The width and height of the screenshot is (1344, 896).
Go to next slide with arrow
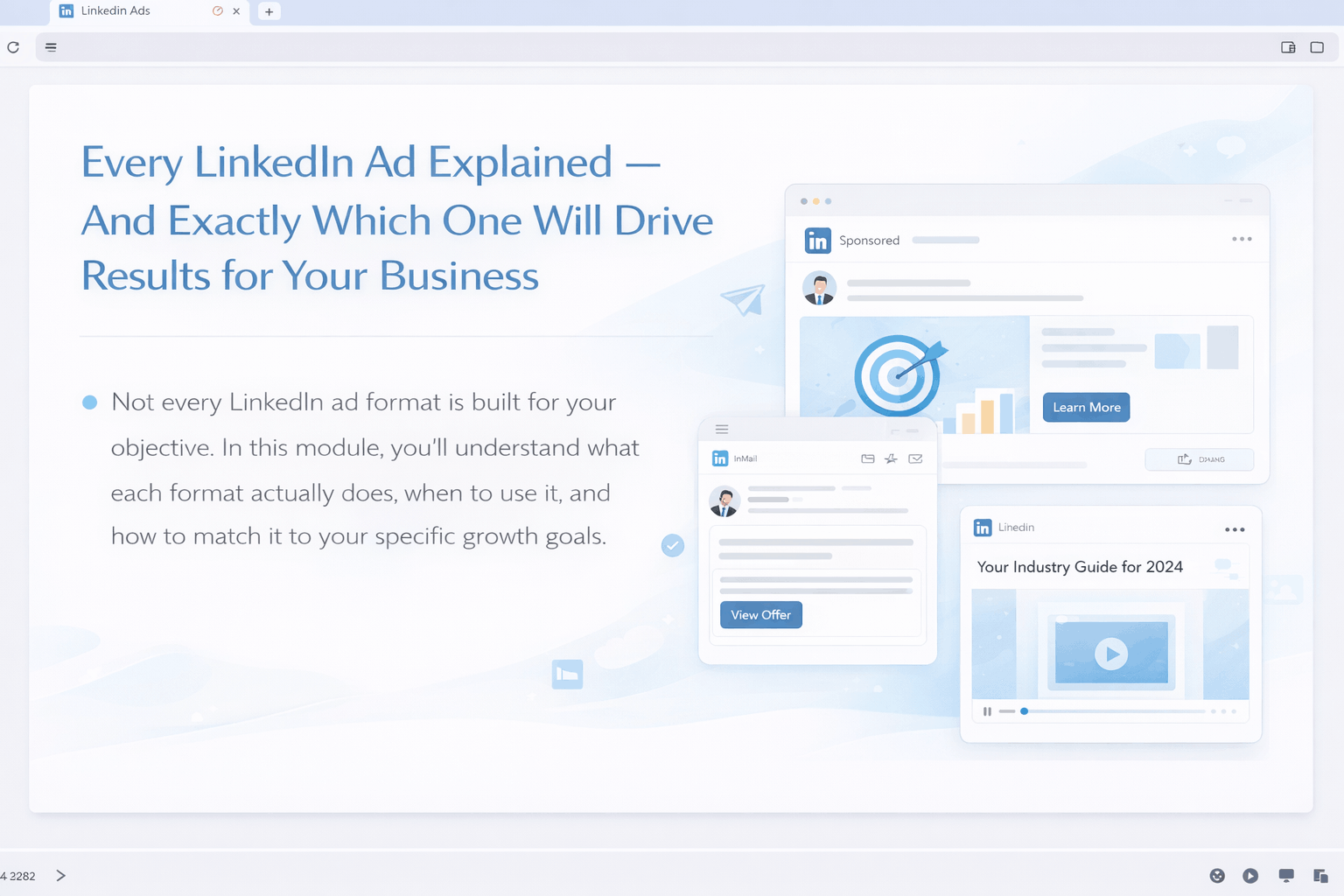[x=60, y=876]
